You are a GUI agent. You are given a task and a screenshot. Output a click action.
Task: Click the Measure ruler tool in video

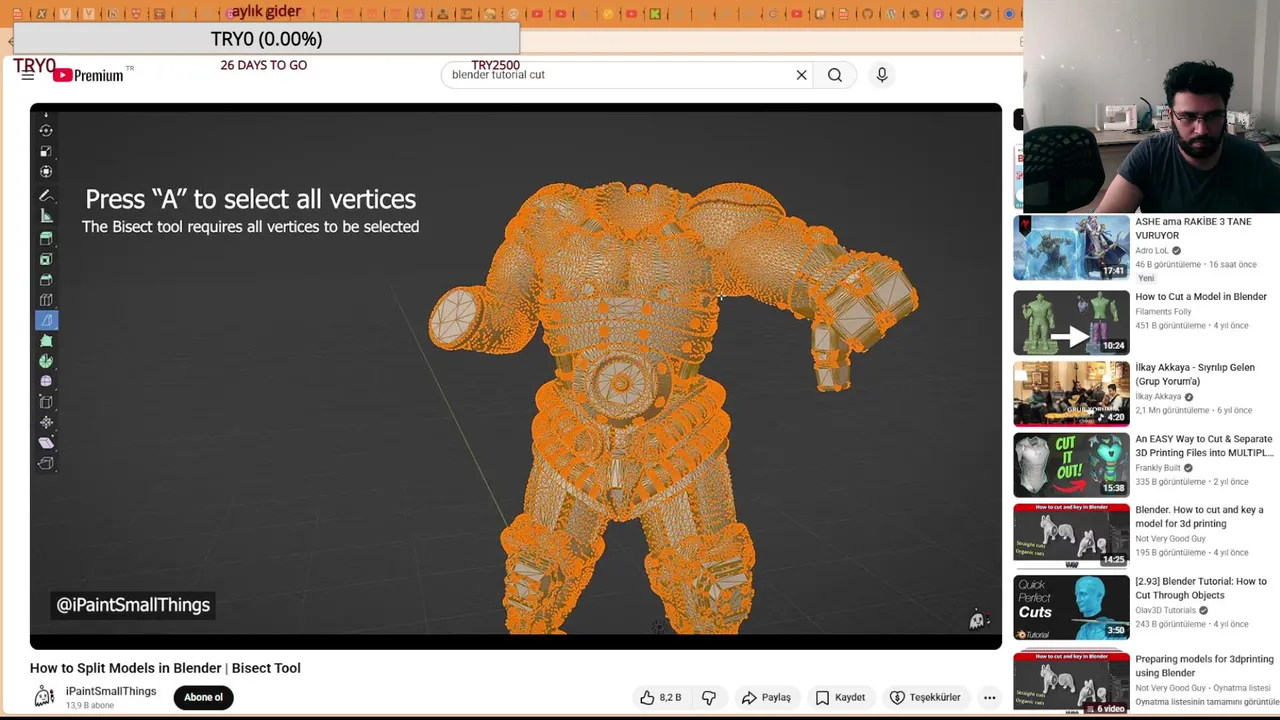coord(46,216)
